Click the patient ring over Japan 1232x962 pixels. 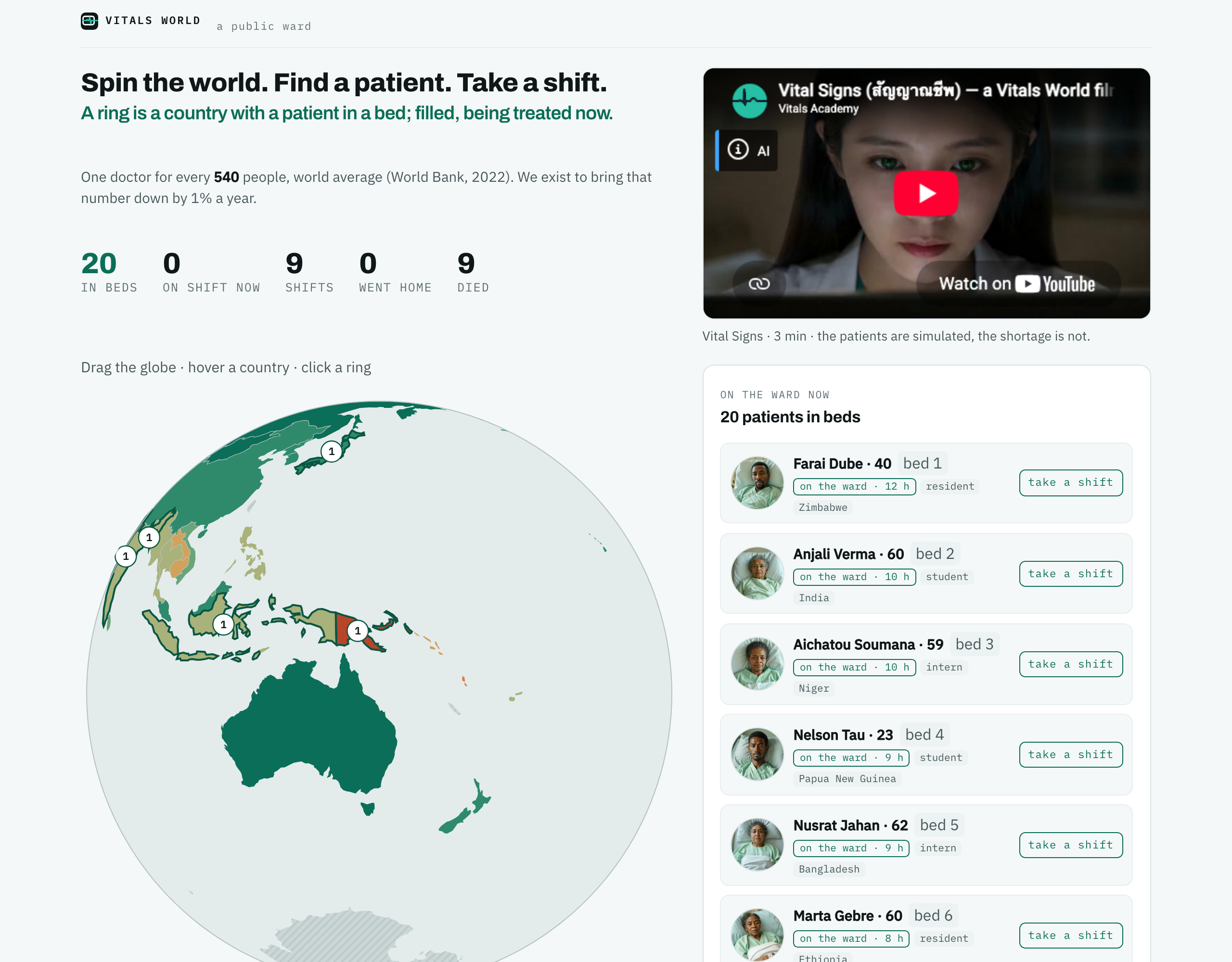click(331, 451)
